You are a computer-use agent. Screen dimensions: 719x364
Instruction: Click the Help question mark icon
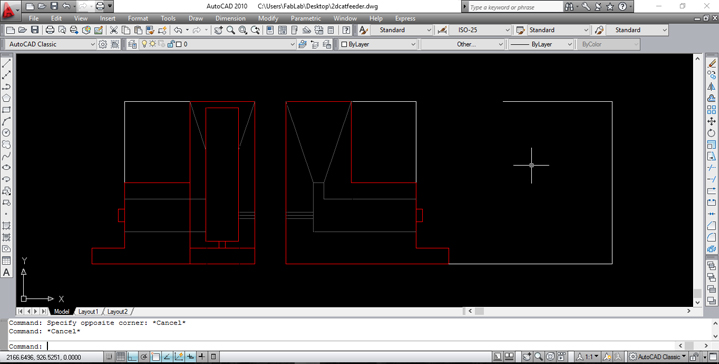click(346, 30)
